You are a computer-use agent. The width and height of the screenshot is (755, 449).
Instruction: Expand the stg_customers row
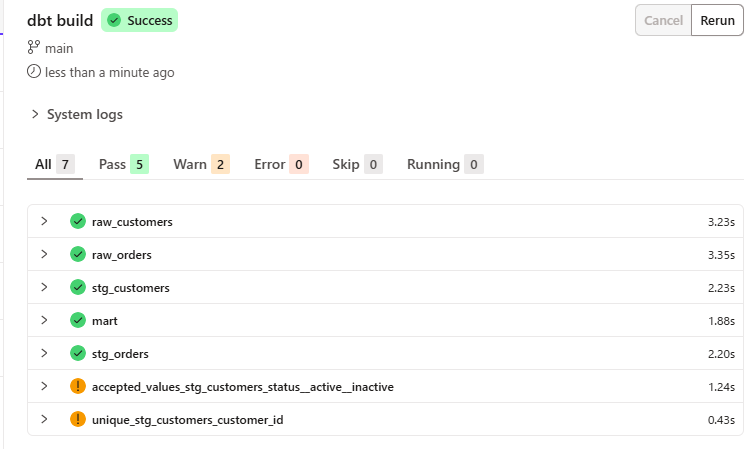coord(44,287)
